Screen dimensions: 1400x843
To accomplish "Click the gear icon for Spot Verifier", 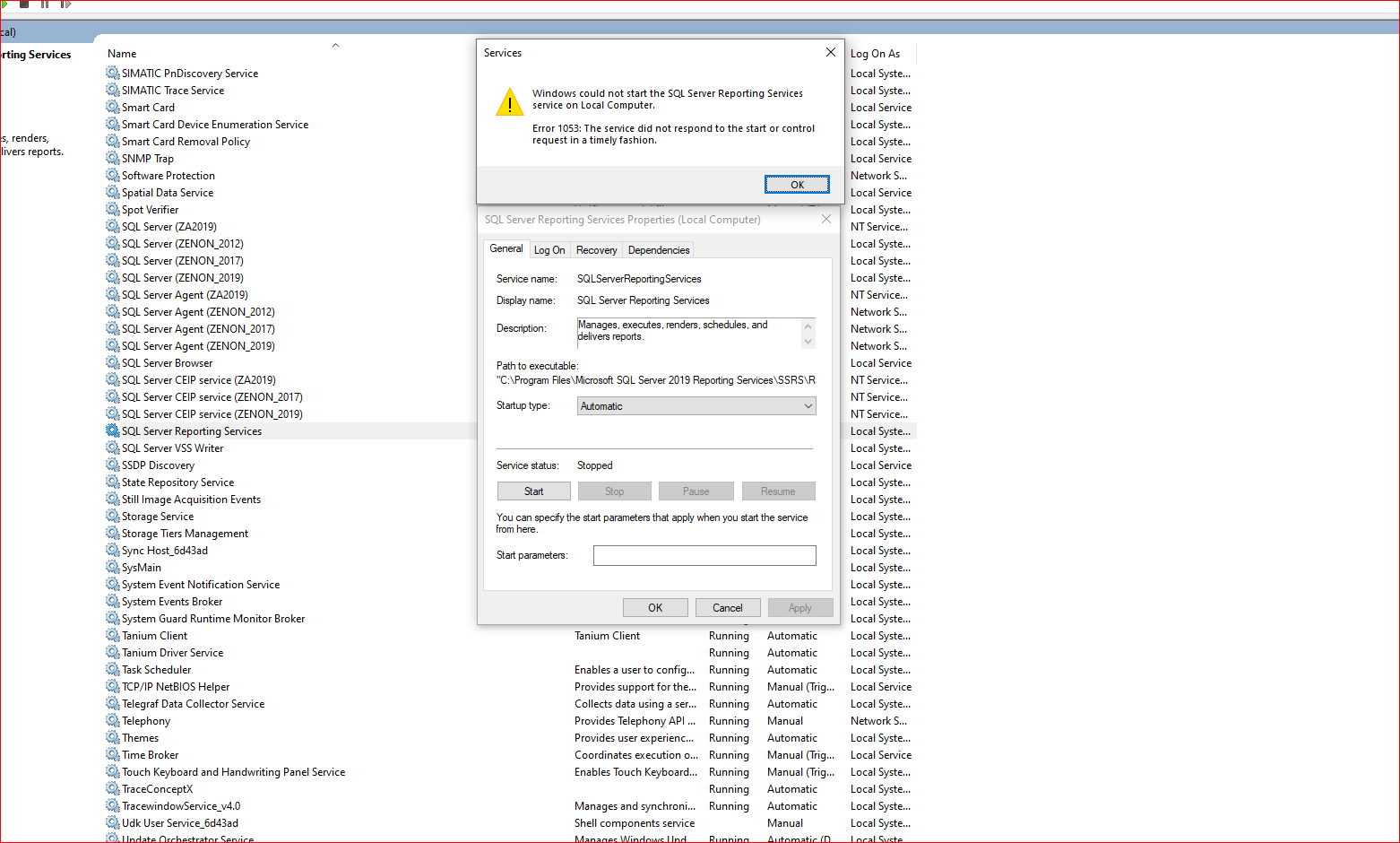I will 113,209.
